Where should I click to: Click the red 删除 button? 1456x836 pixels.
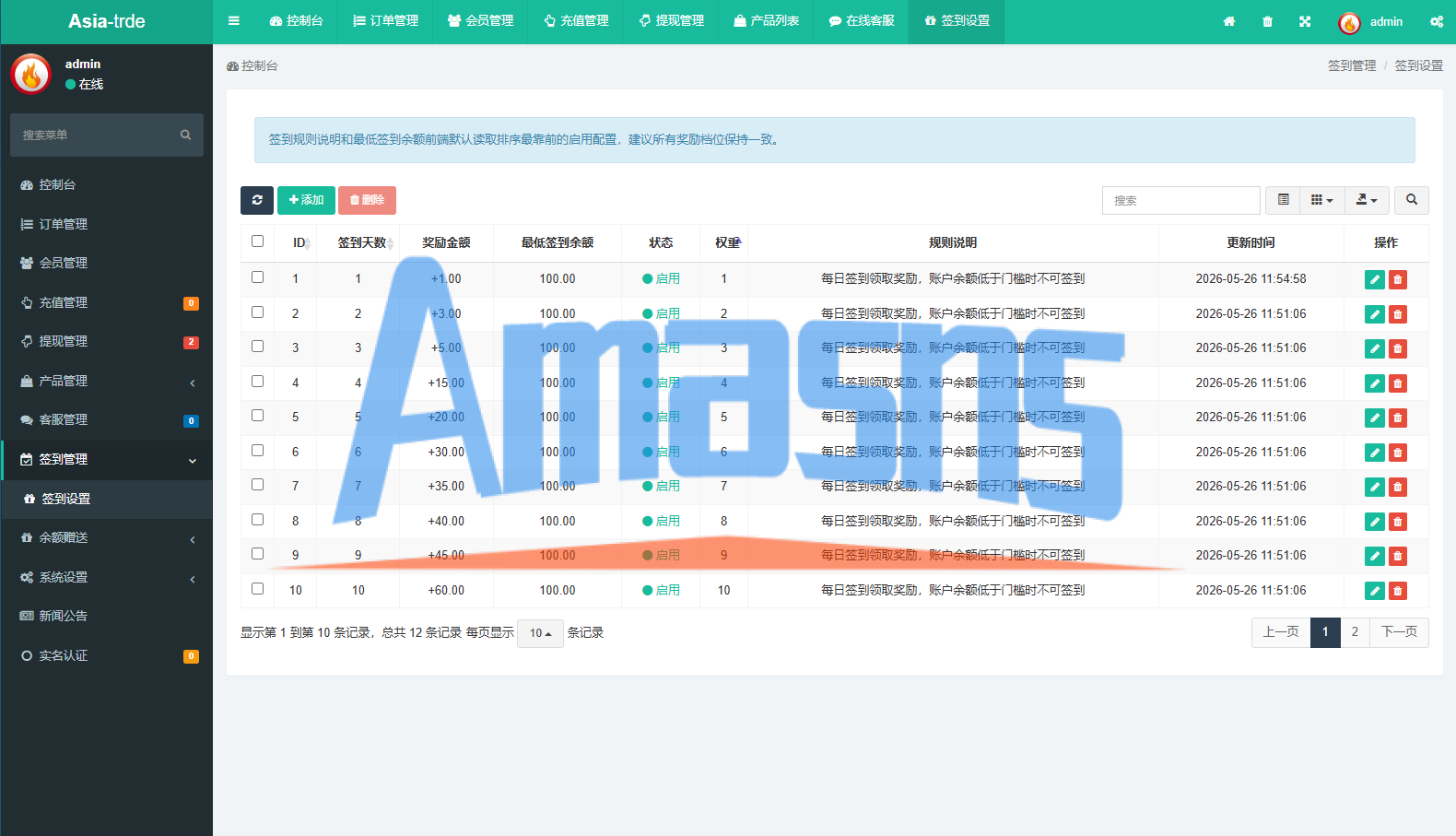coord(367,200)
